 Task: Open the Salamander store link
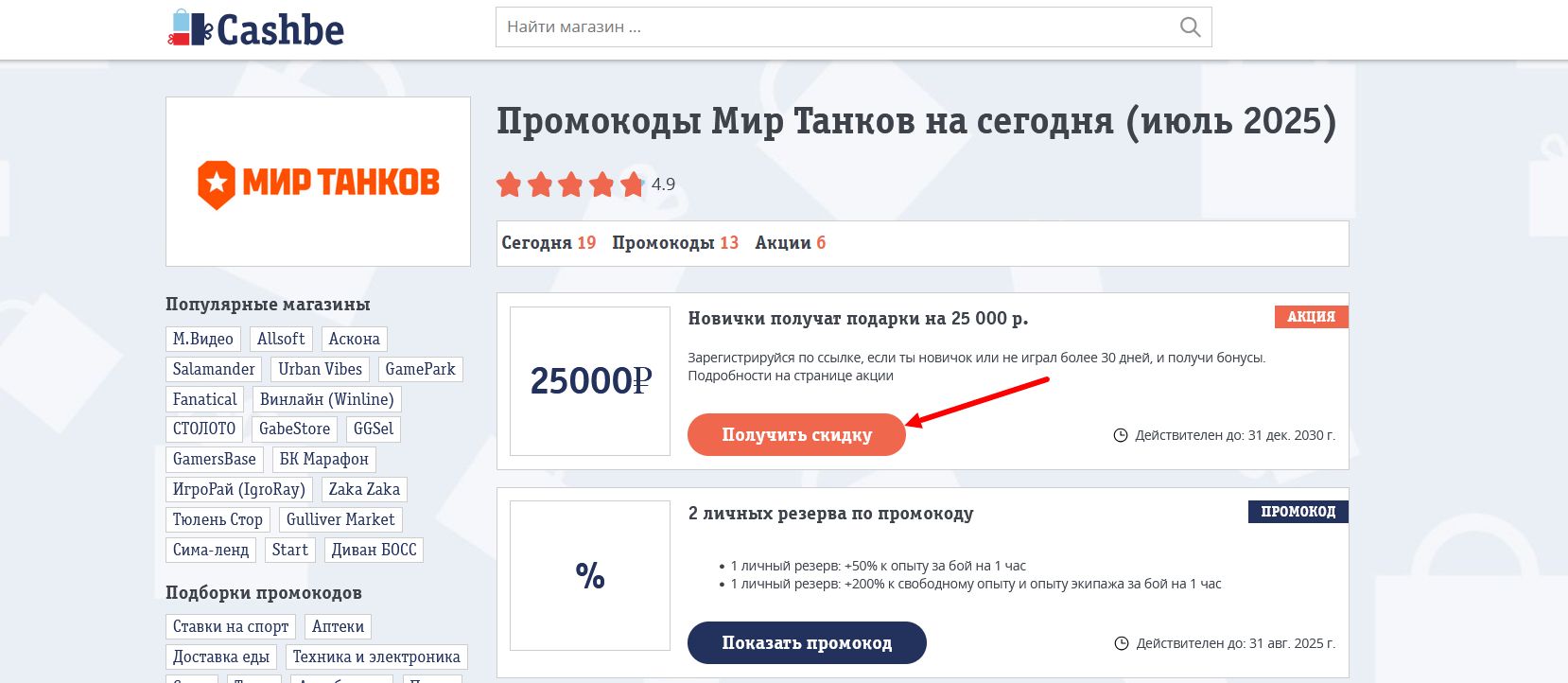(x=214, y=369)
